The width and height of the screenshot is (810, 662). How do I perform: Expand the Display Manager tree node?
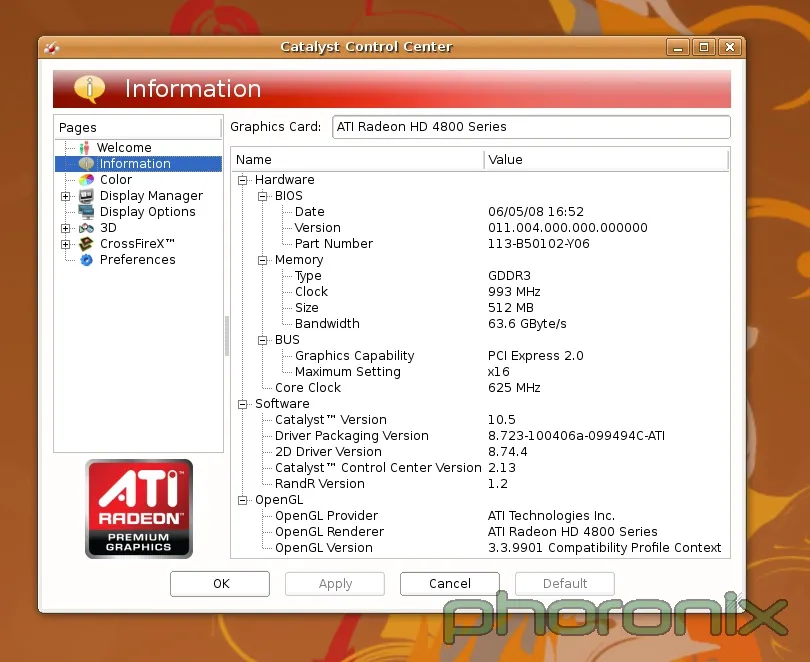pyautogui.click(x=66, y=196)
